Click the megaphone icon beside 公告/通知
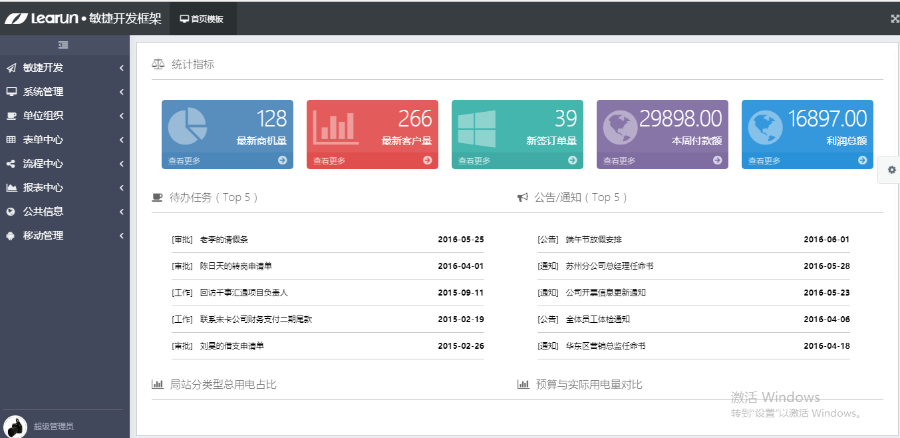Image resolution: width=900 pixels, height=438 pixels. [522, 197]
